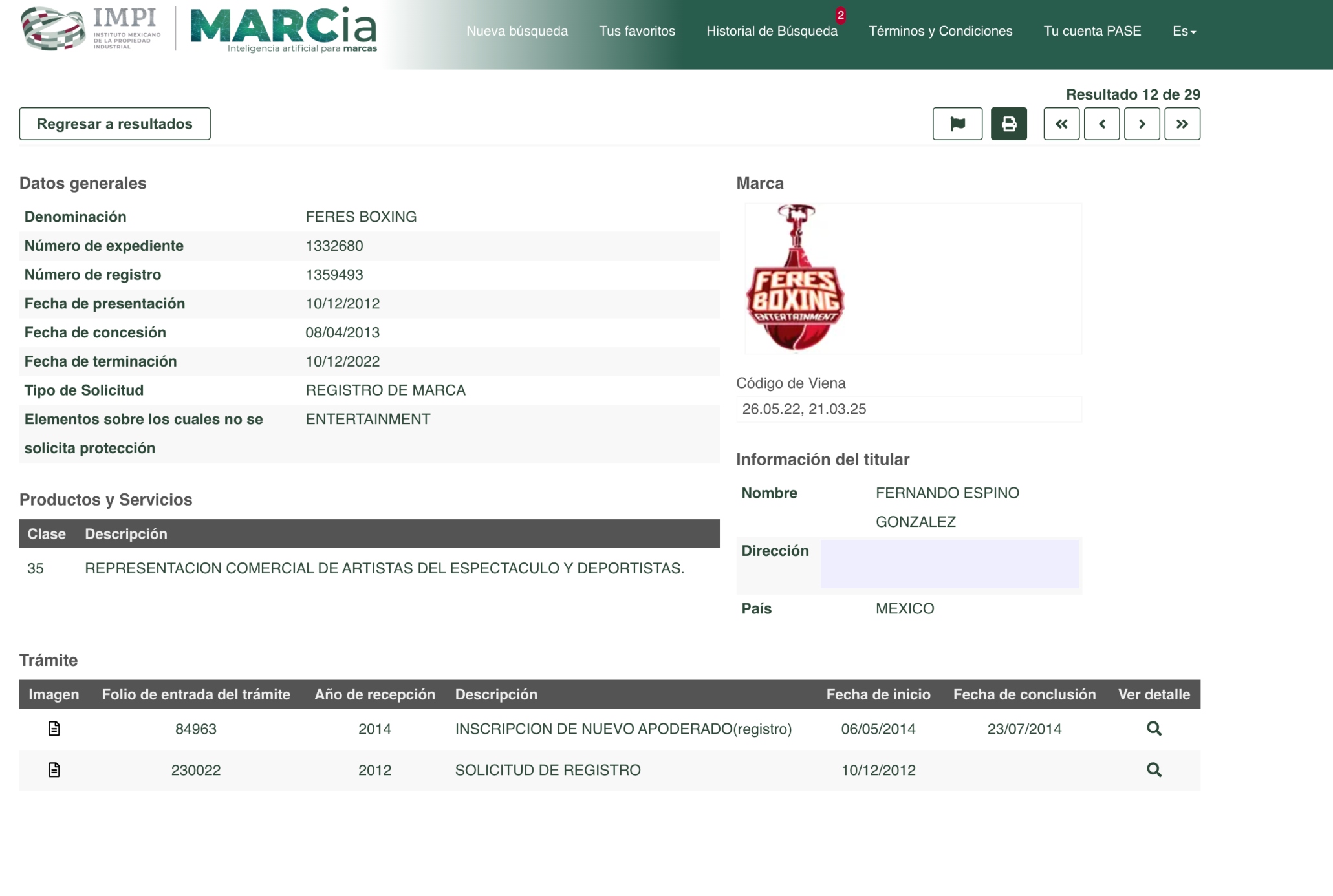
Task: Click the IMPI institute logo
Action: 91,28
